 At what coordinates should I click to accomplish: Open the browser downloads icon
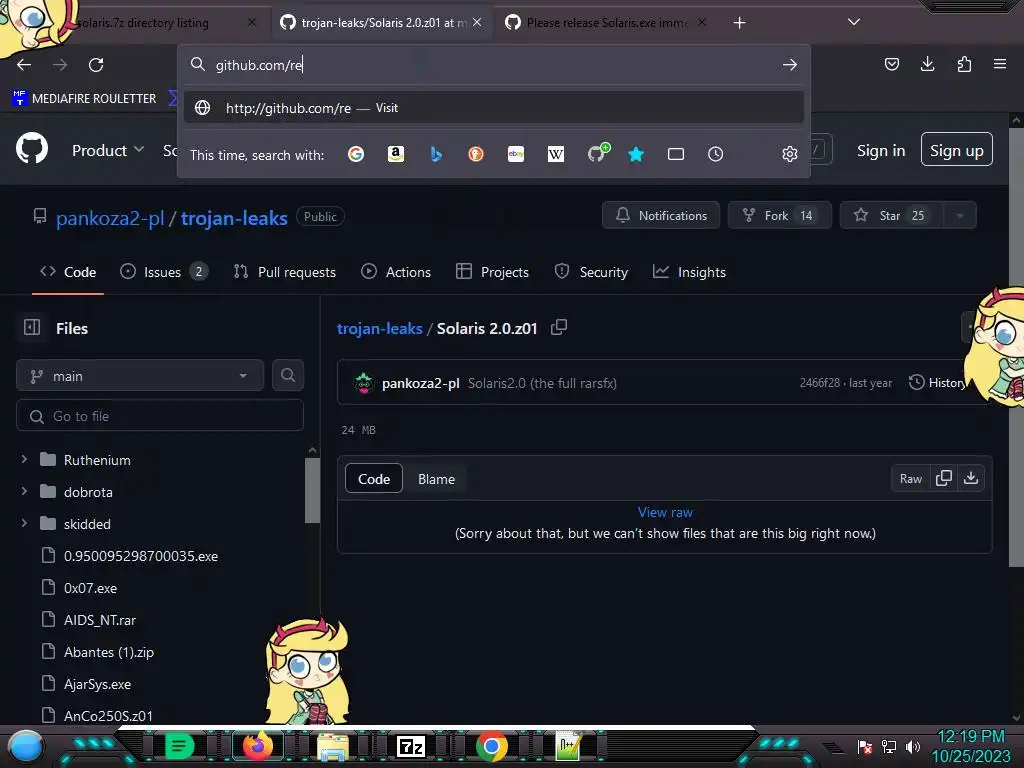pos(927,64)
